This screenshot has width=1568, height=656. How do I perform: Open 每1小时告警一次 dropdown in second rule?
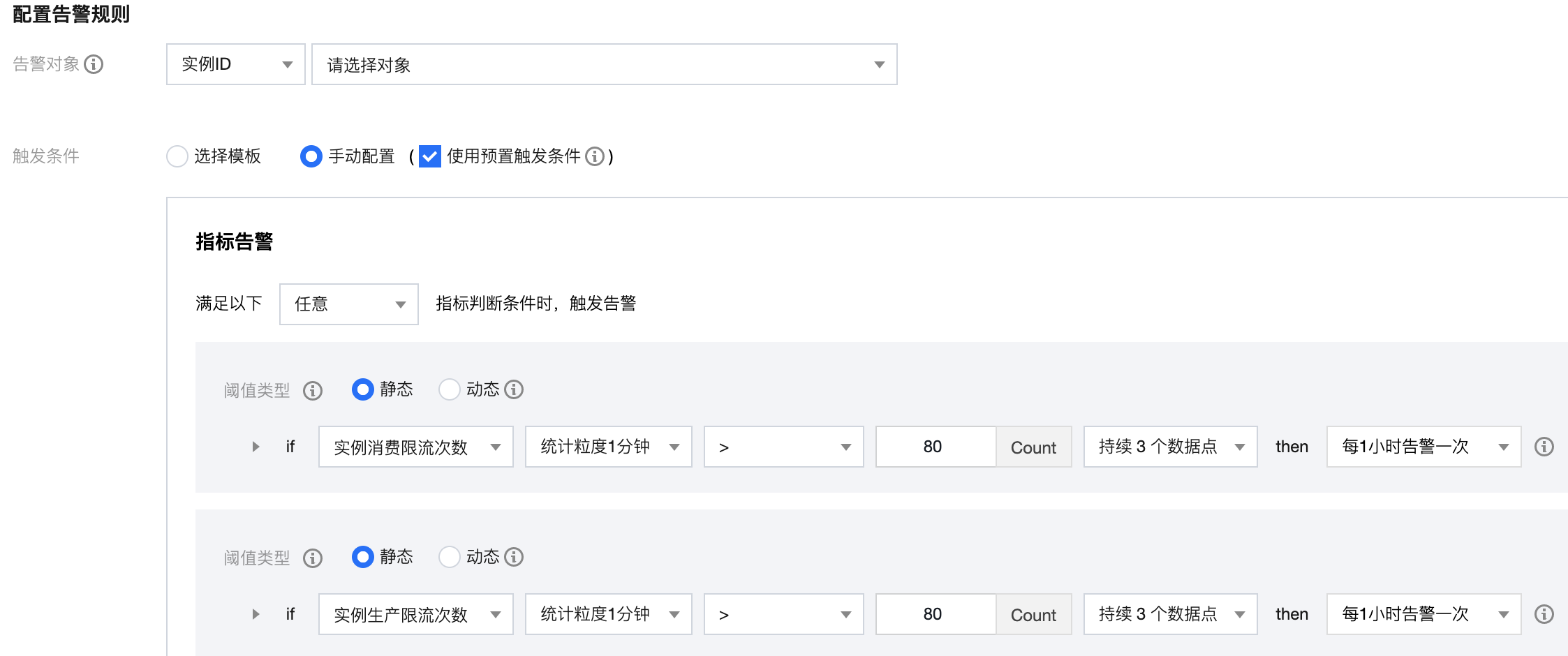(x=1424, y=614)
